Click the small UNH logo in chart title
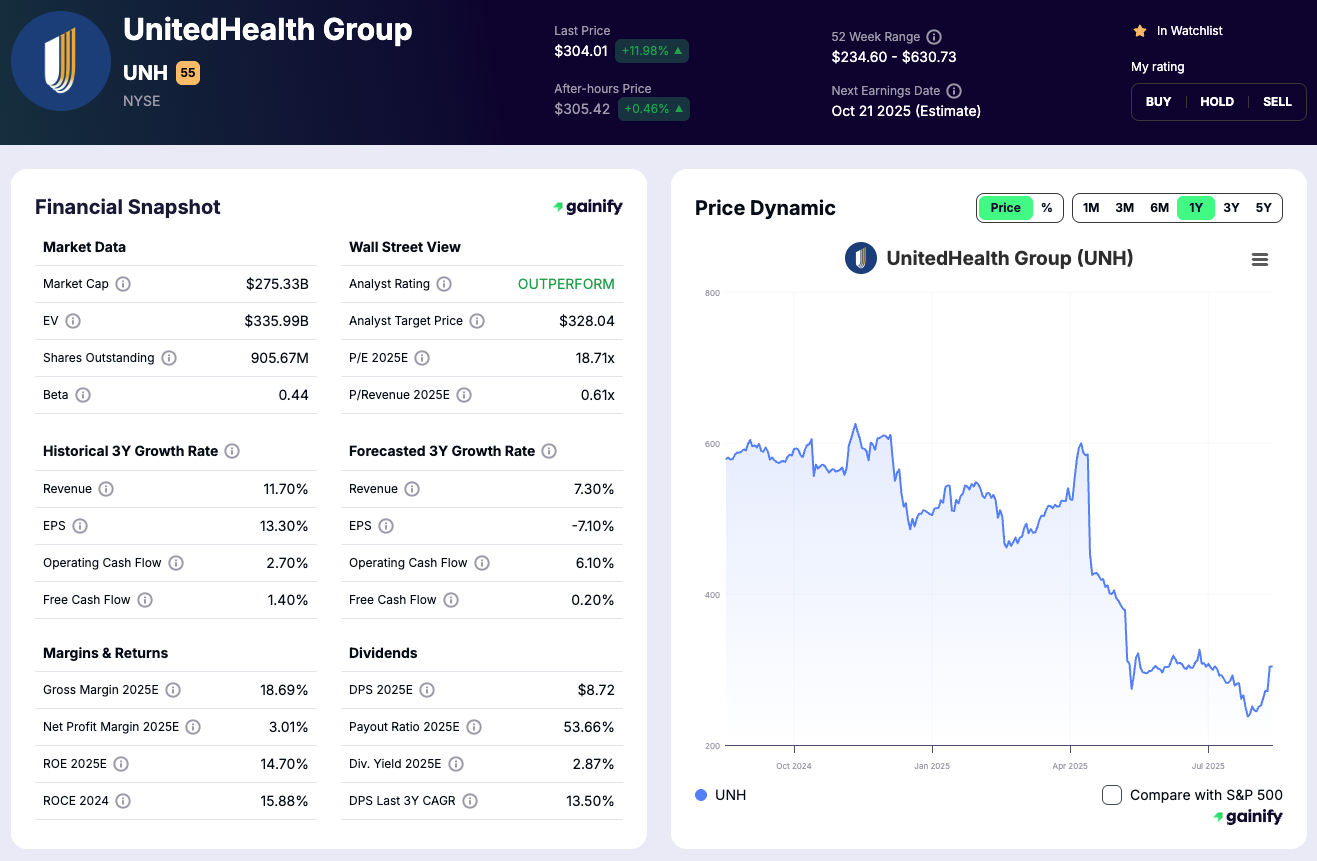The height and width of the screenshot is (861, 1317). [x=861, y=258]
